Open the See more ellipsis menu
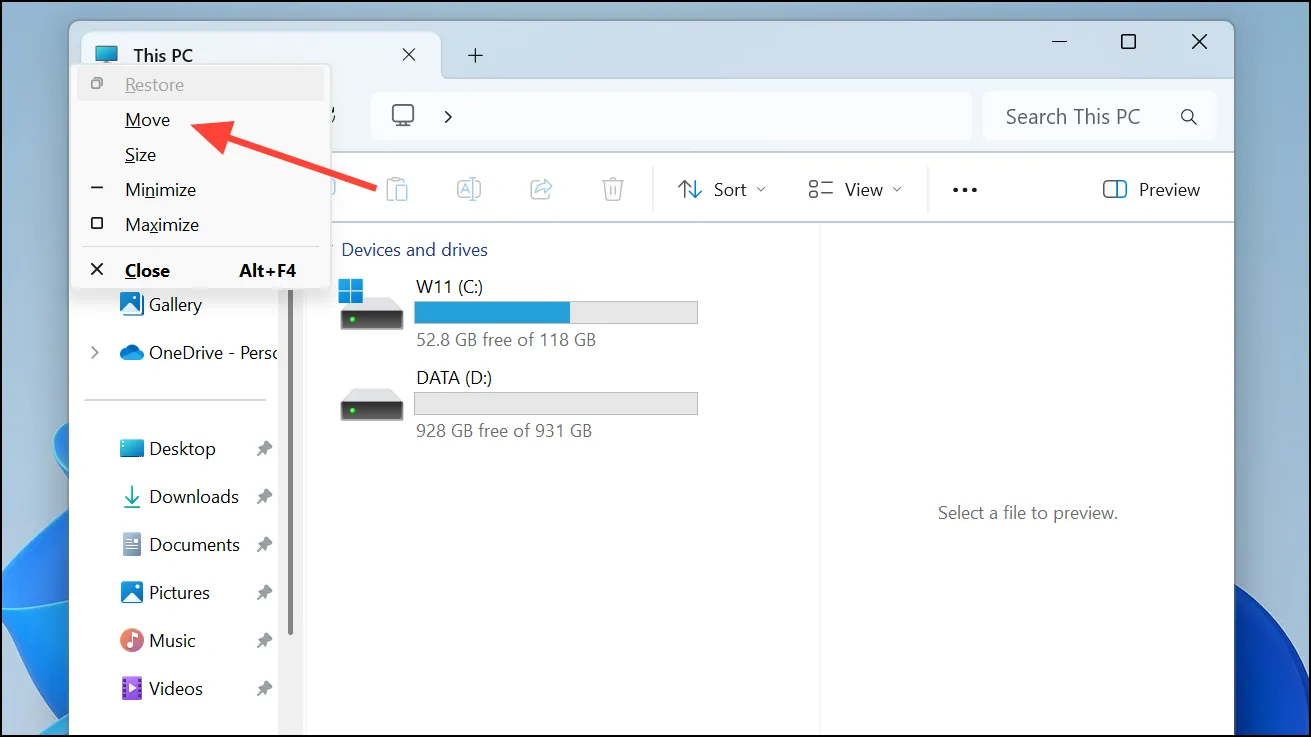Image resolution: width=1311 pixels, height=737 pixels. pyautogui.click(x=965, y=189)
